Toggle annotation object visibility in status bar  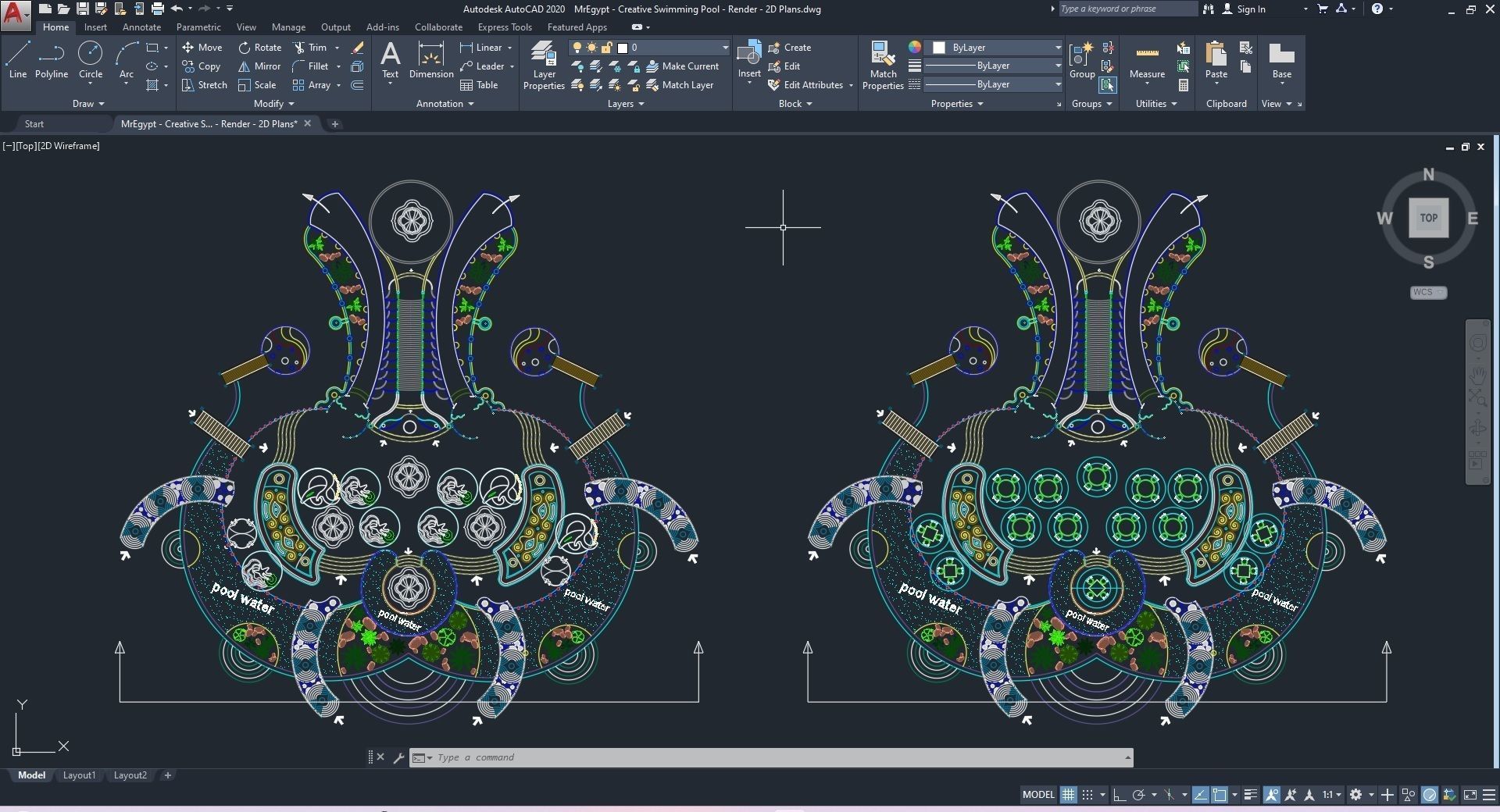coord(1272,795)
